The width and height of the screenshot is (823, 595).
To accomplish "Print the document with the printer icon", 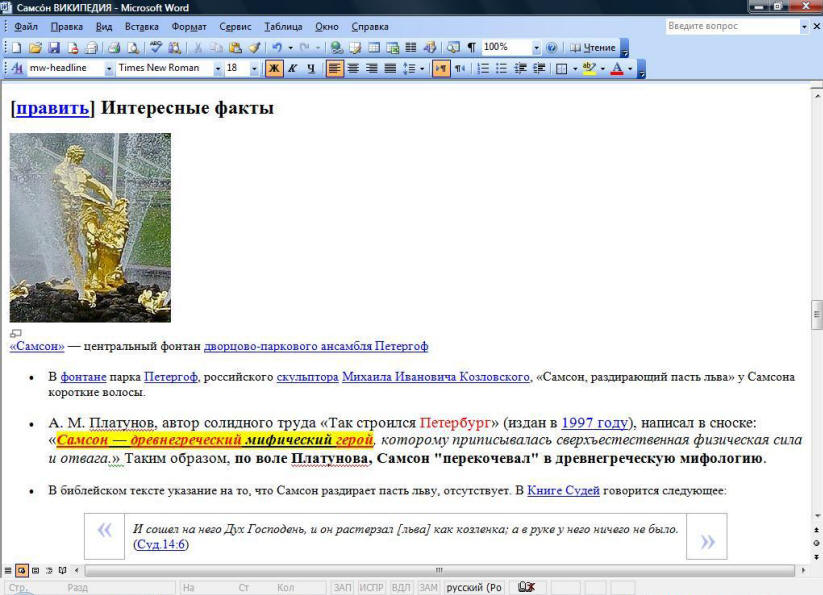I will [114, 48].
